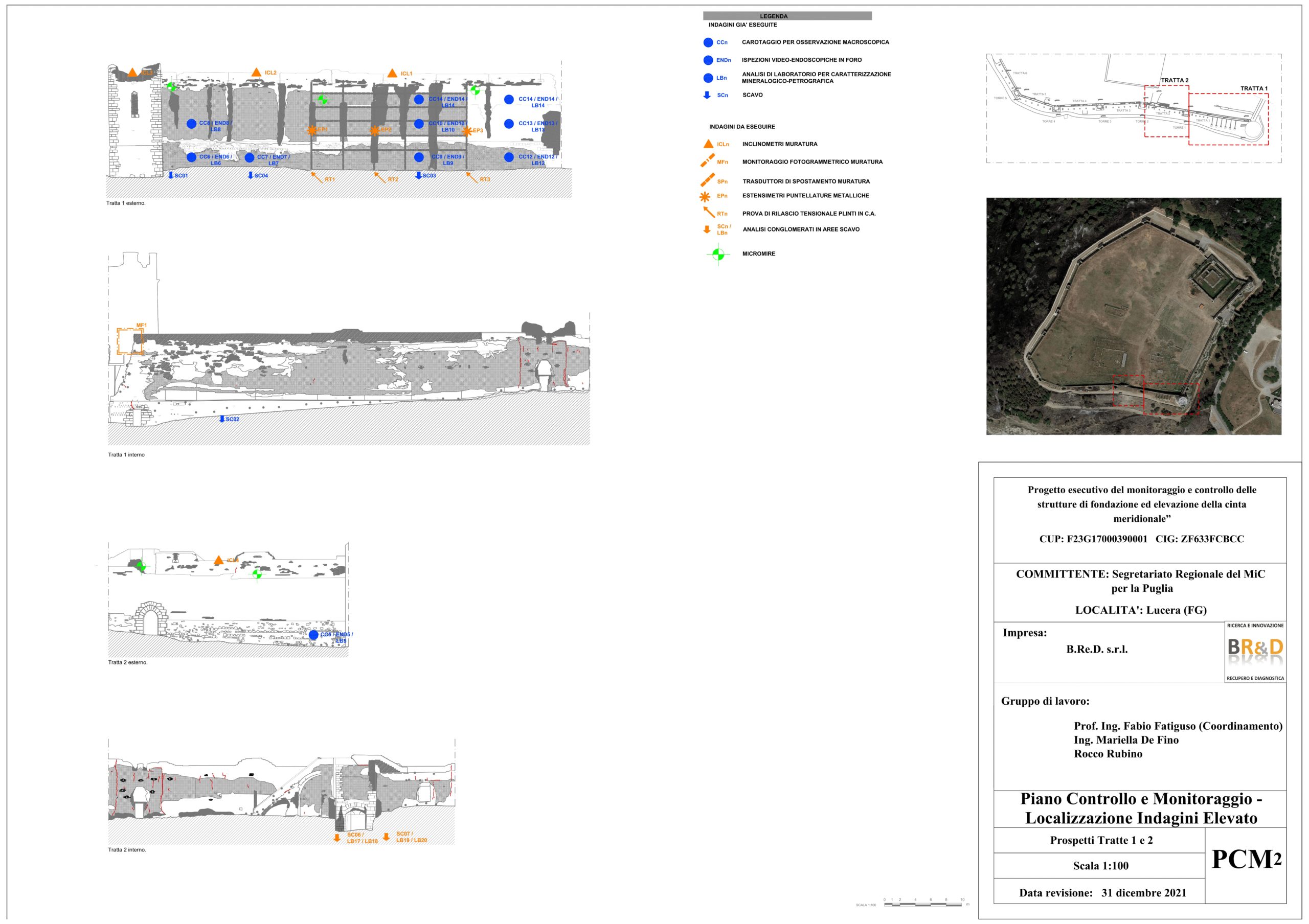
Task: Click 'Tratta 1 esterno.' caption
Action: (126, 203)
